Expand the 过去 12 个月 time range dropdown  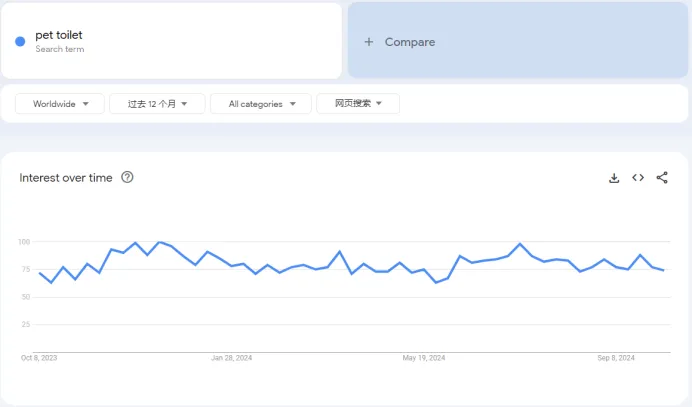(x=157, y=104)
